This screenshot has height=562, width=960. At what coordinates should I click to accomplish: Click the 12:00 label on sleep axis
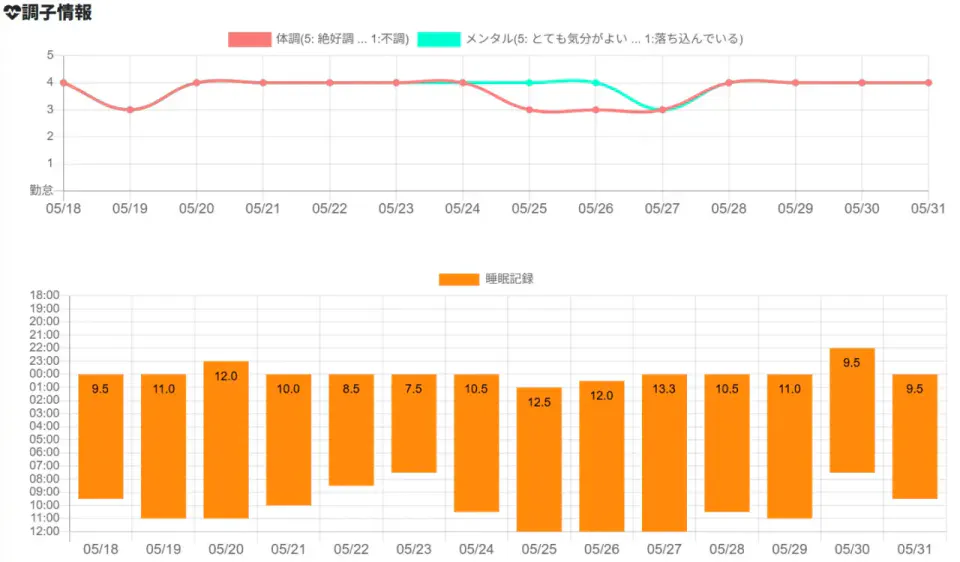[x=45, y=531]
